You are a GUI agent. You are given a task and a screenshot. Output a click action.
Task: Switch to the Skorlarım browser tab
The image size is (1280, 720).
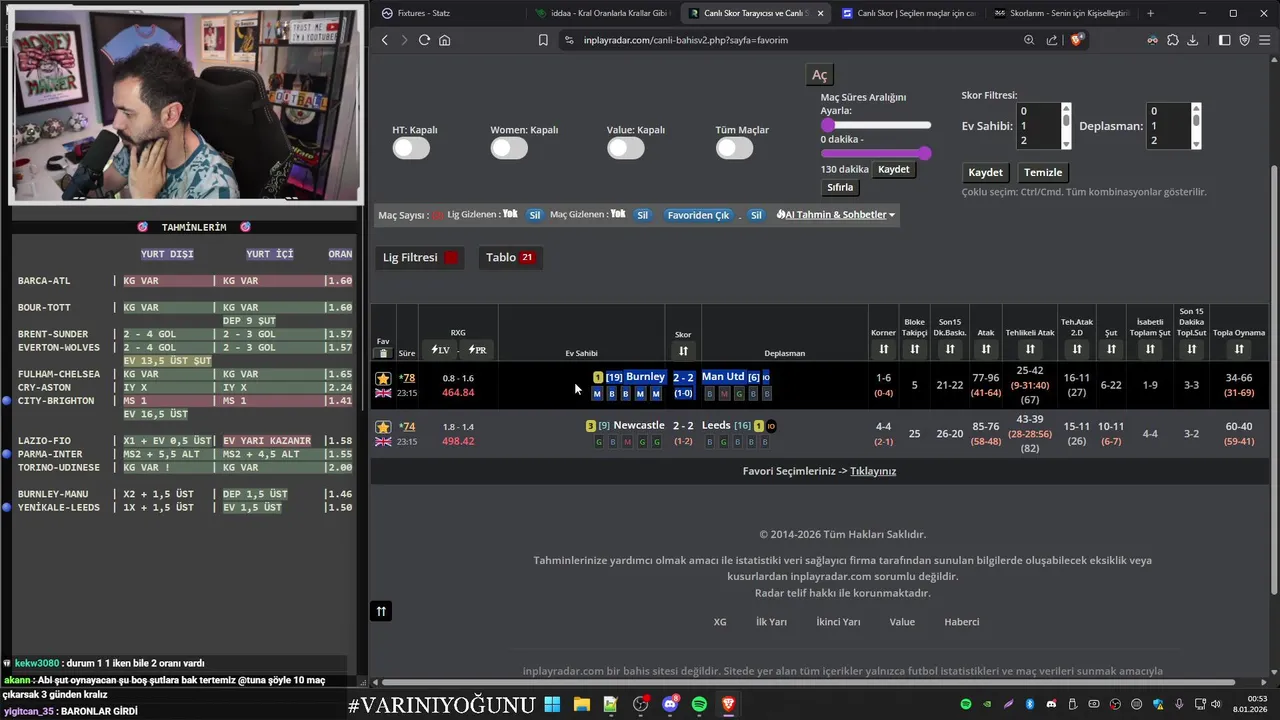[x=1062, y=13]
